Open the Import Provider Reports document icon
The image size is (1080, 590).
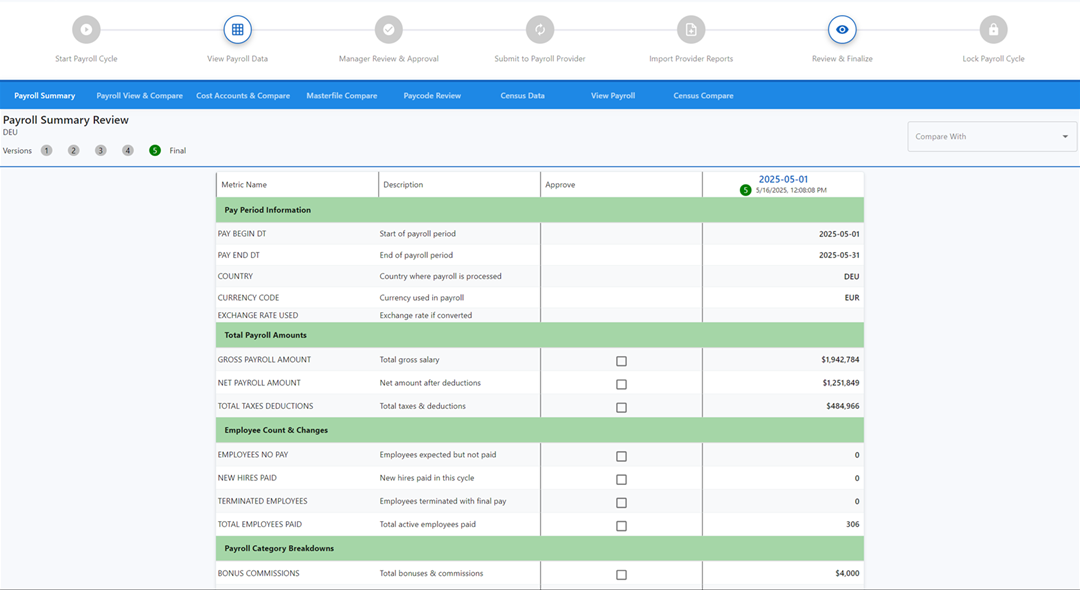[x=690, y=29]
